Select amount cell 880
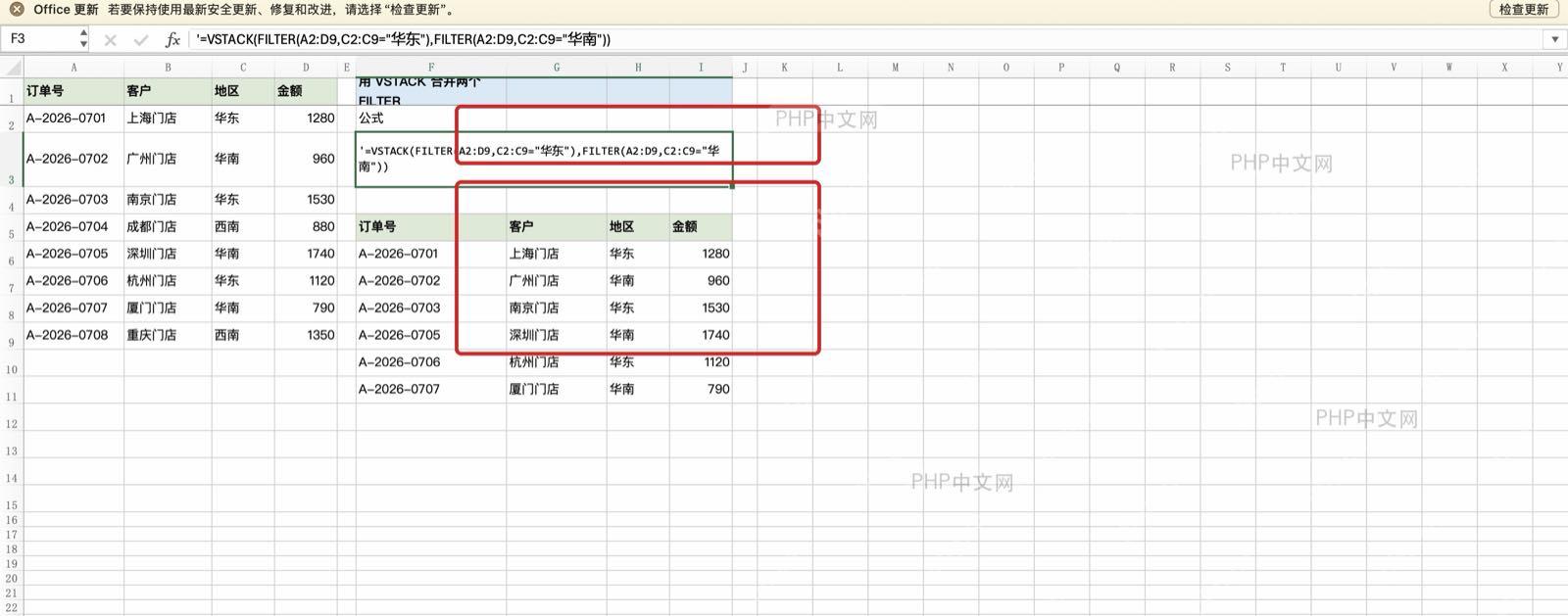This screenshot has width=1568, height=616. (x=306, y=227)
